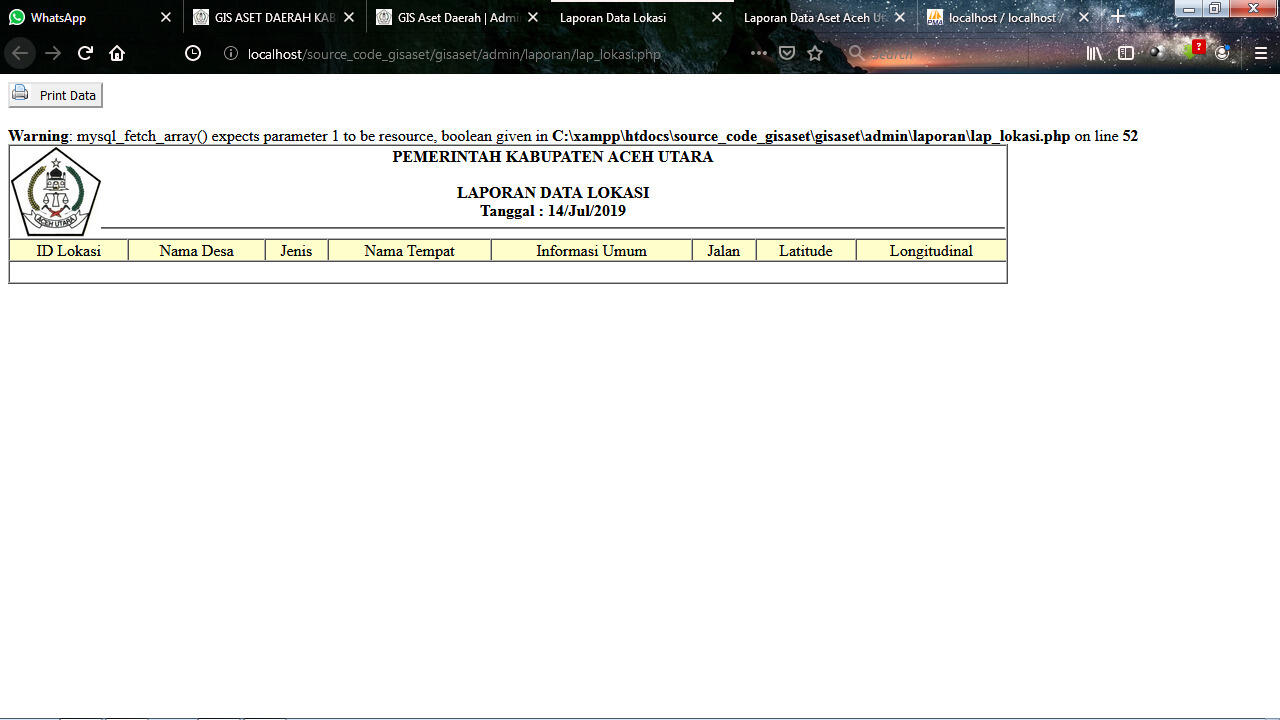1280x720 pixels.
Task: Open the hamburger menu
Action: click(1260, 53)
